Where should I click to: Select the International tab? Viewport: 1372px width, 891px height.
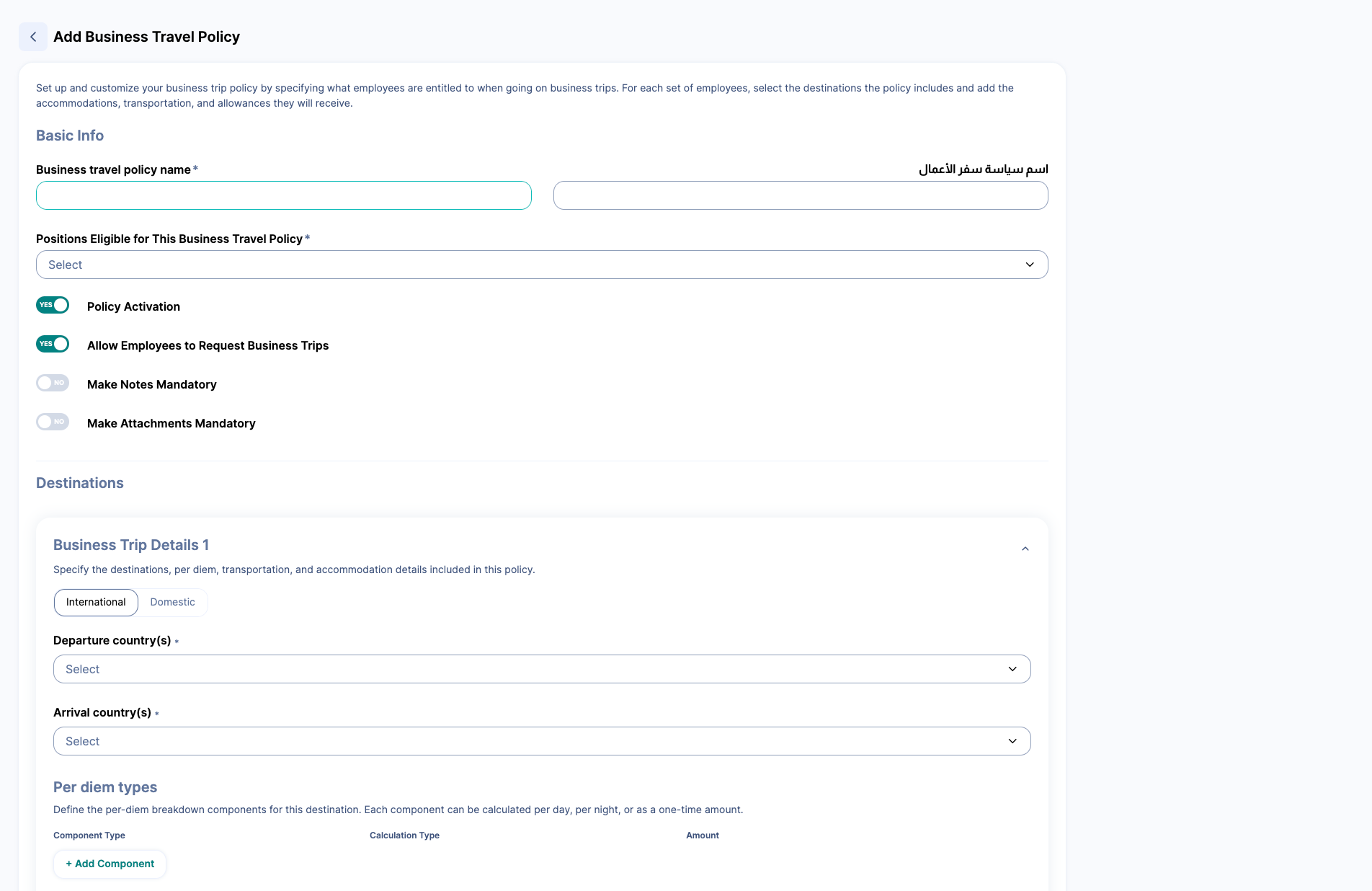(96, 602)
